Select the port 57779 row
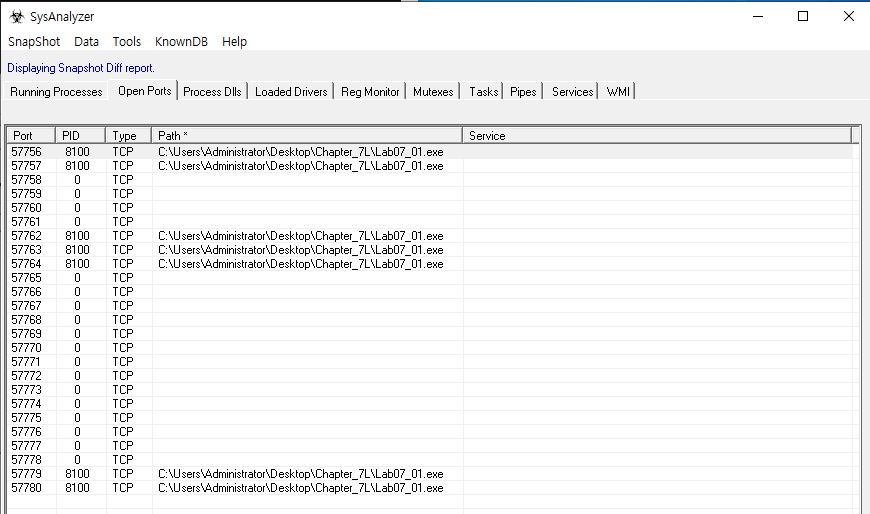 [x=430, y=473]
